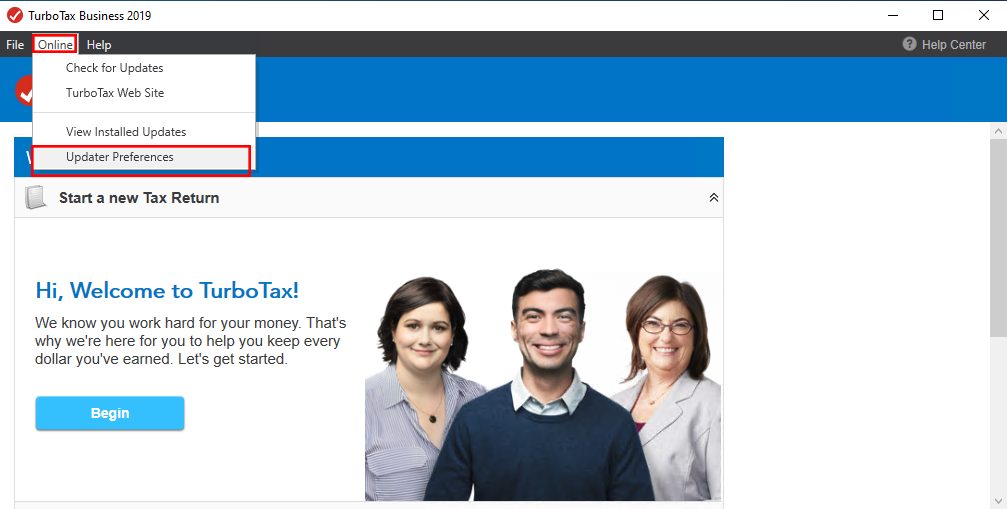Viewport: 1007px width, 509px height.
Task: Click the Begin button
Action: click(110, 413)
